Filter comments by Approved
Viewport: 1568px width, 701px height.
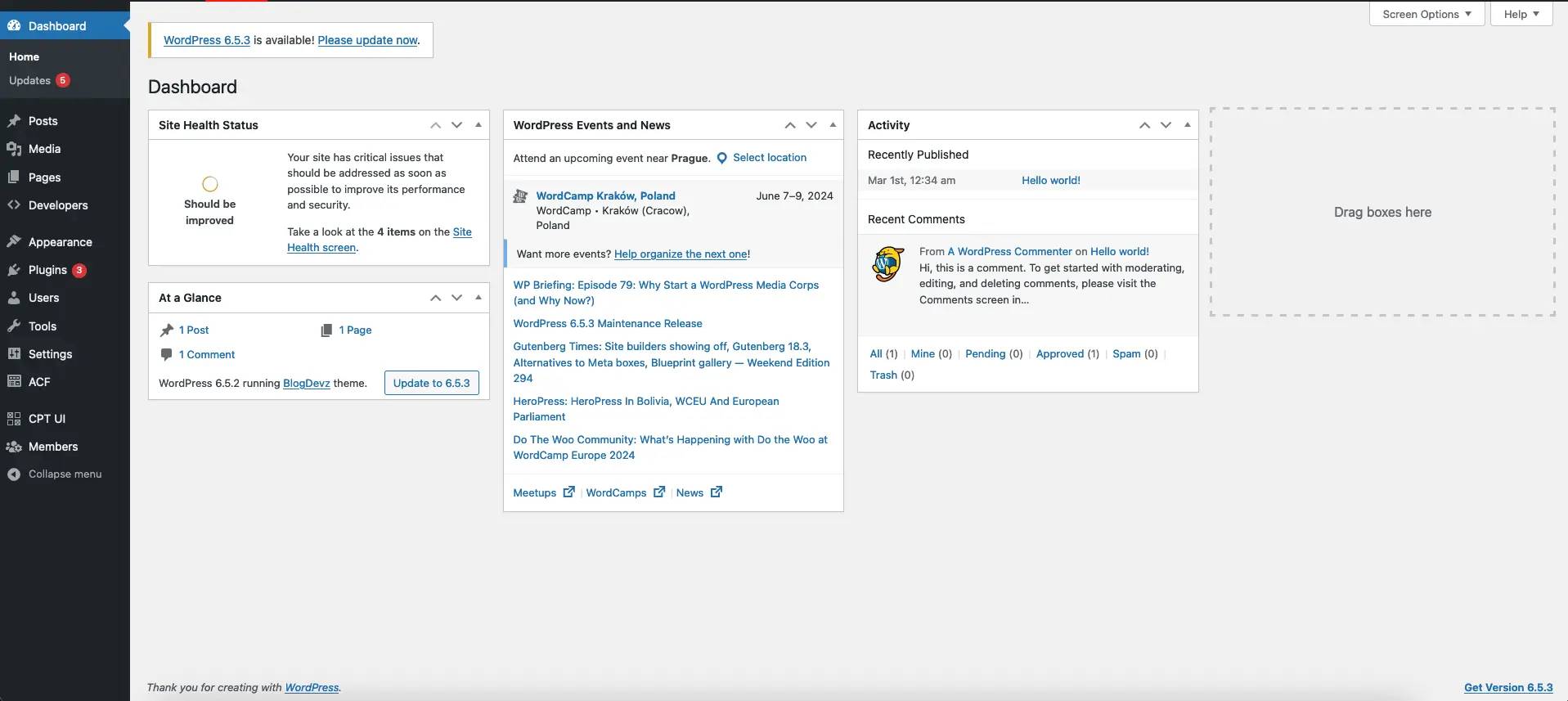(1060, 353)
